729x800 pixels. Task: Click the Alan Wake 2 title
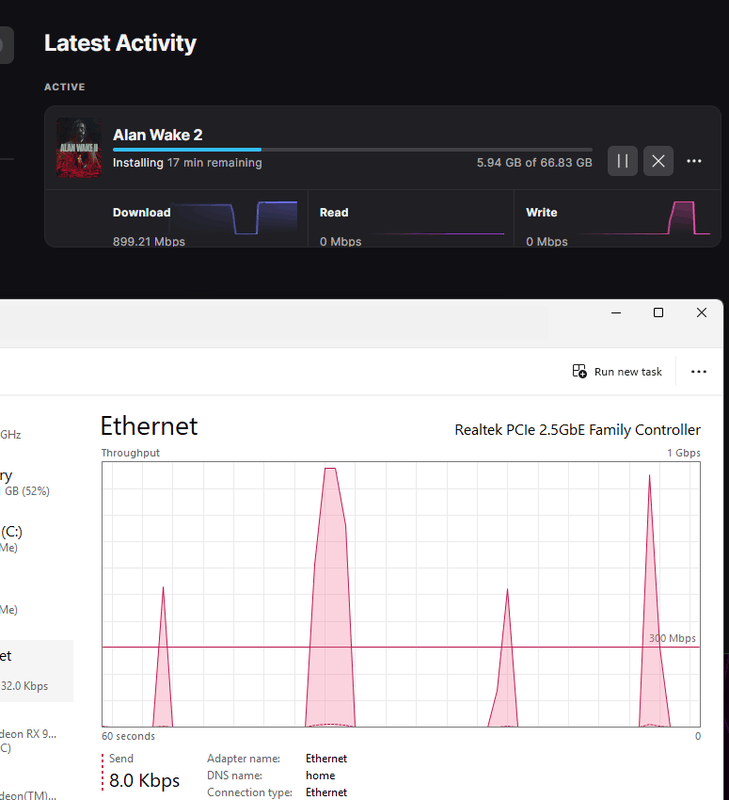coord(158,135)
